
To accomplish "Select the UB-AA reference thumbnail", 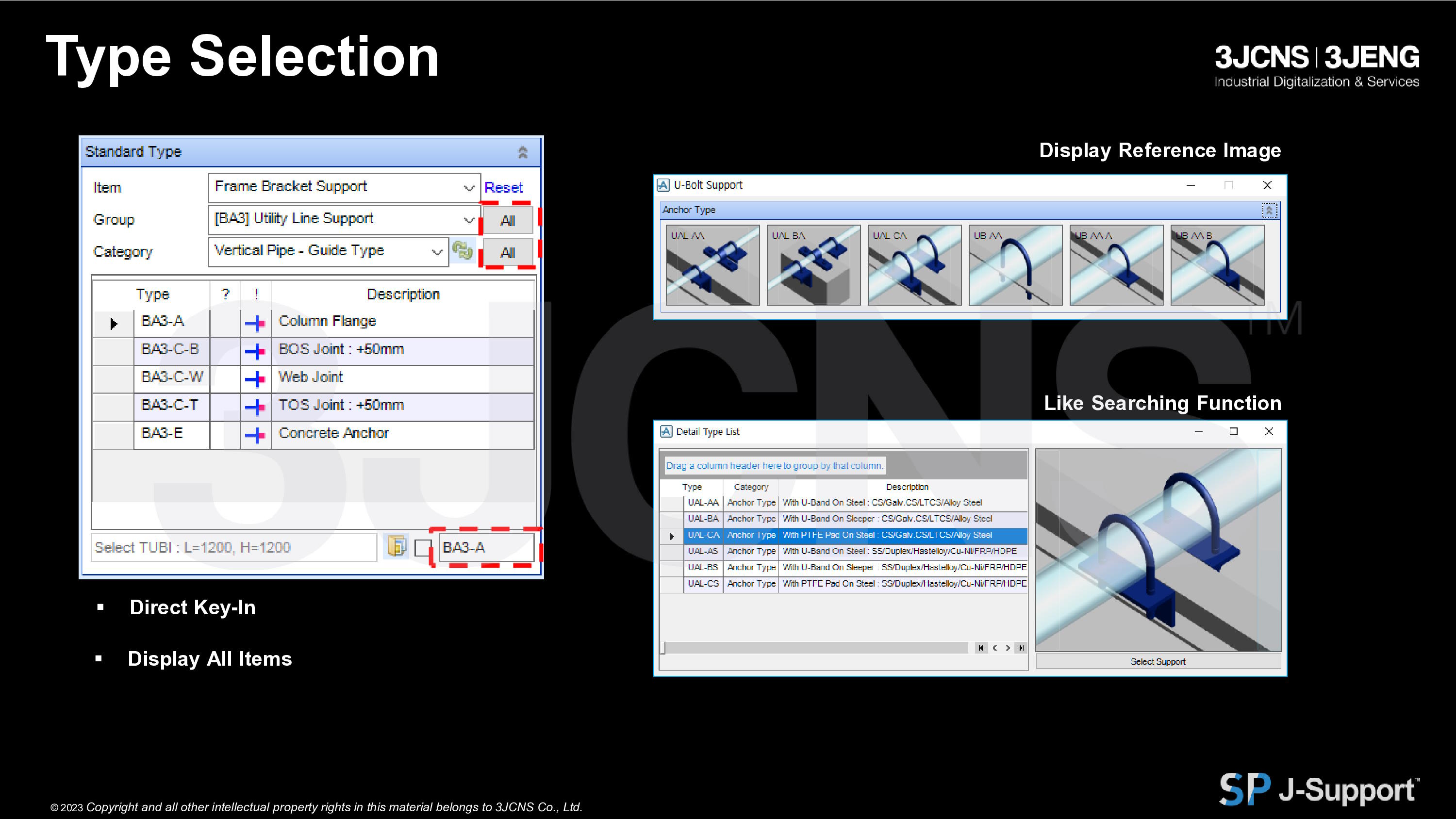I will 1016,265.
